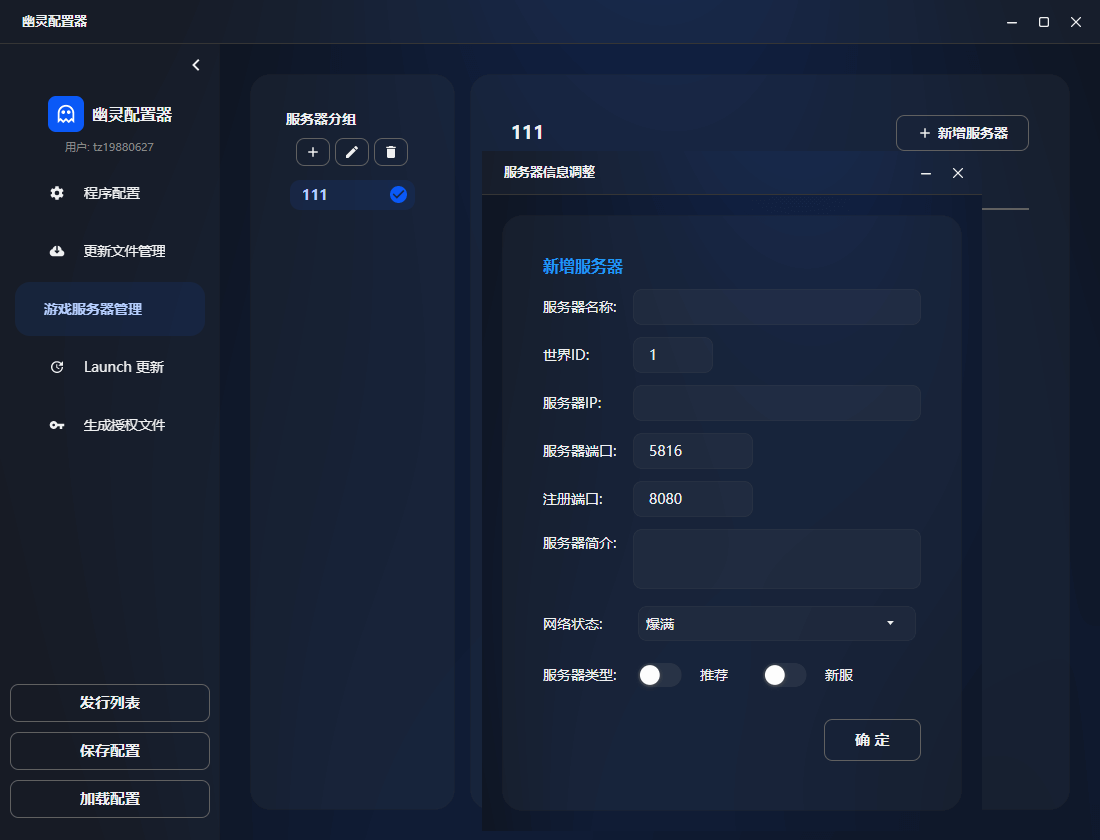Enable the 推荐 server type toggle

tap(659, 675)
